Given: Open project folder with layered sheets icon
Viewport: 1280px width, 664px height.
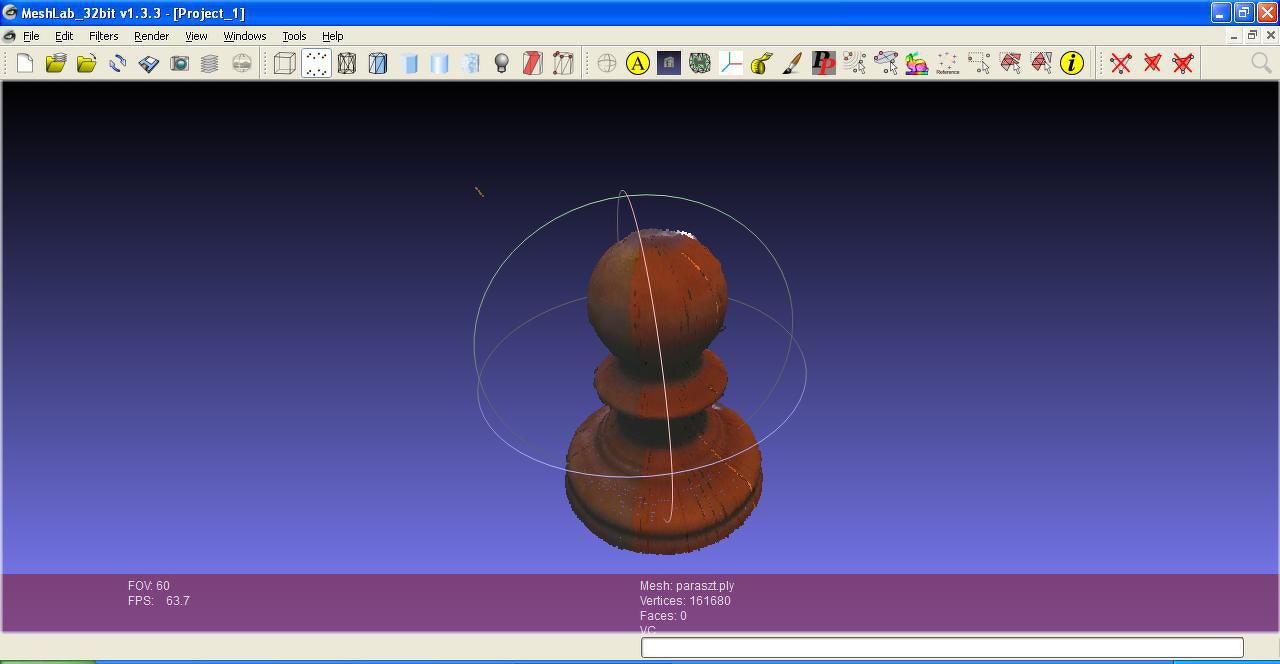Looking at the screenshot, I should (x=55, y=63).
